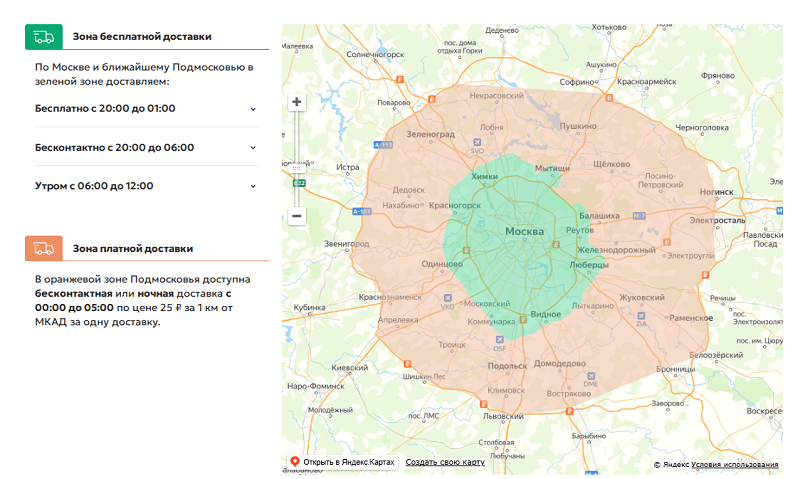Image resolution: width=800 pixels, height=479 pixels.
Task: Zoom out the map with minus button
Action: click(297, 215)
